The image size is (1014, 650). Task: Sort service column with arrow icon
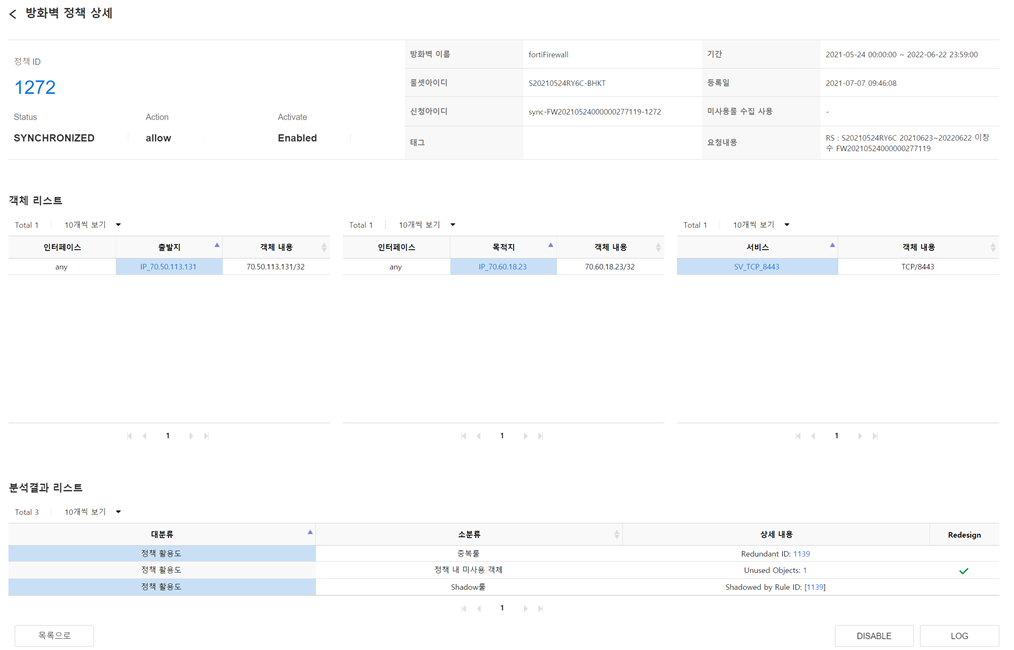click(832, 245)
